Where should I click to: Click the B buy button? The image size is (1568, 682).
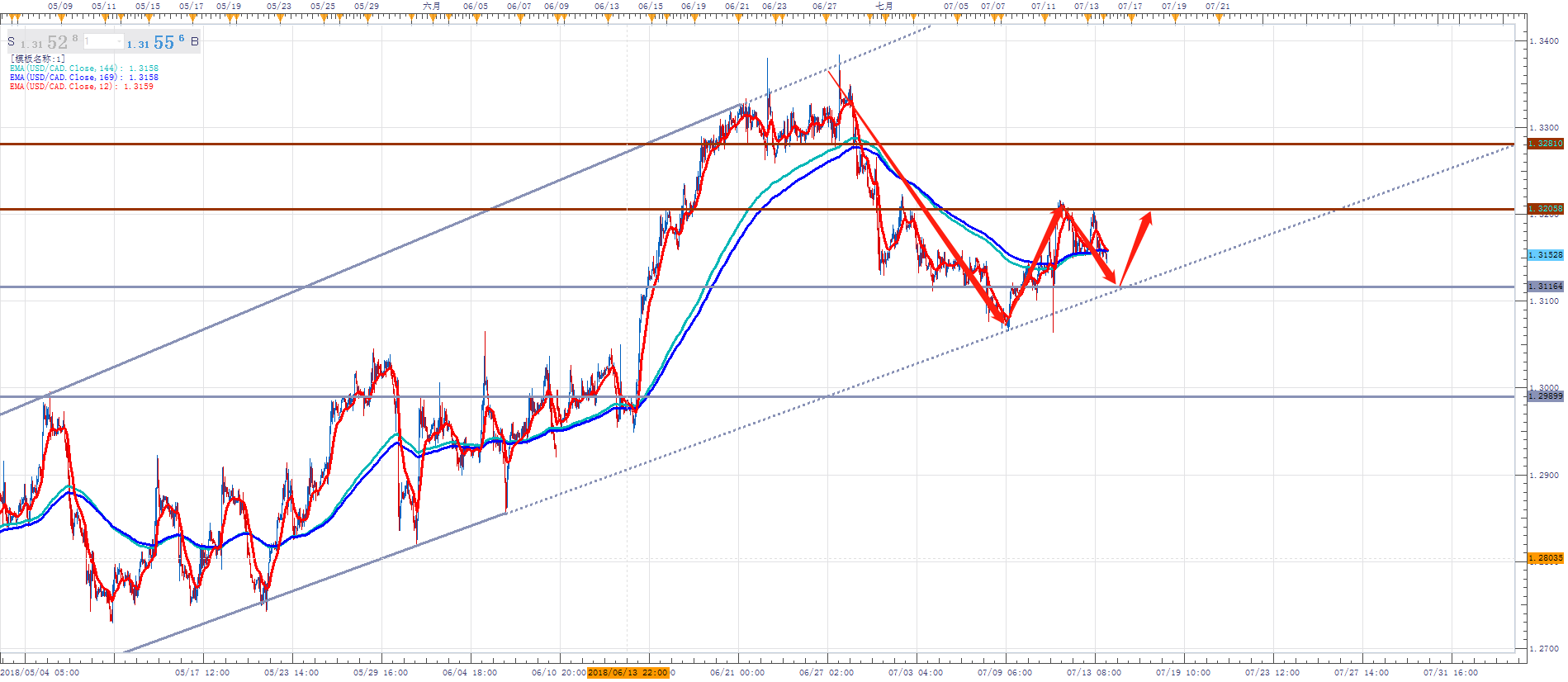click(195, 41)
